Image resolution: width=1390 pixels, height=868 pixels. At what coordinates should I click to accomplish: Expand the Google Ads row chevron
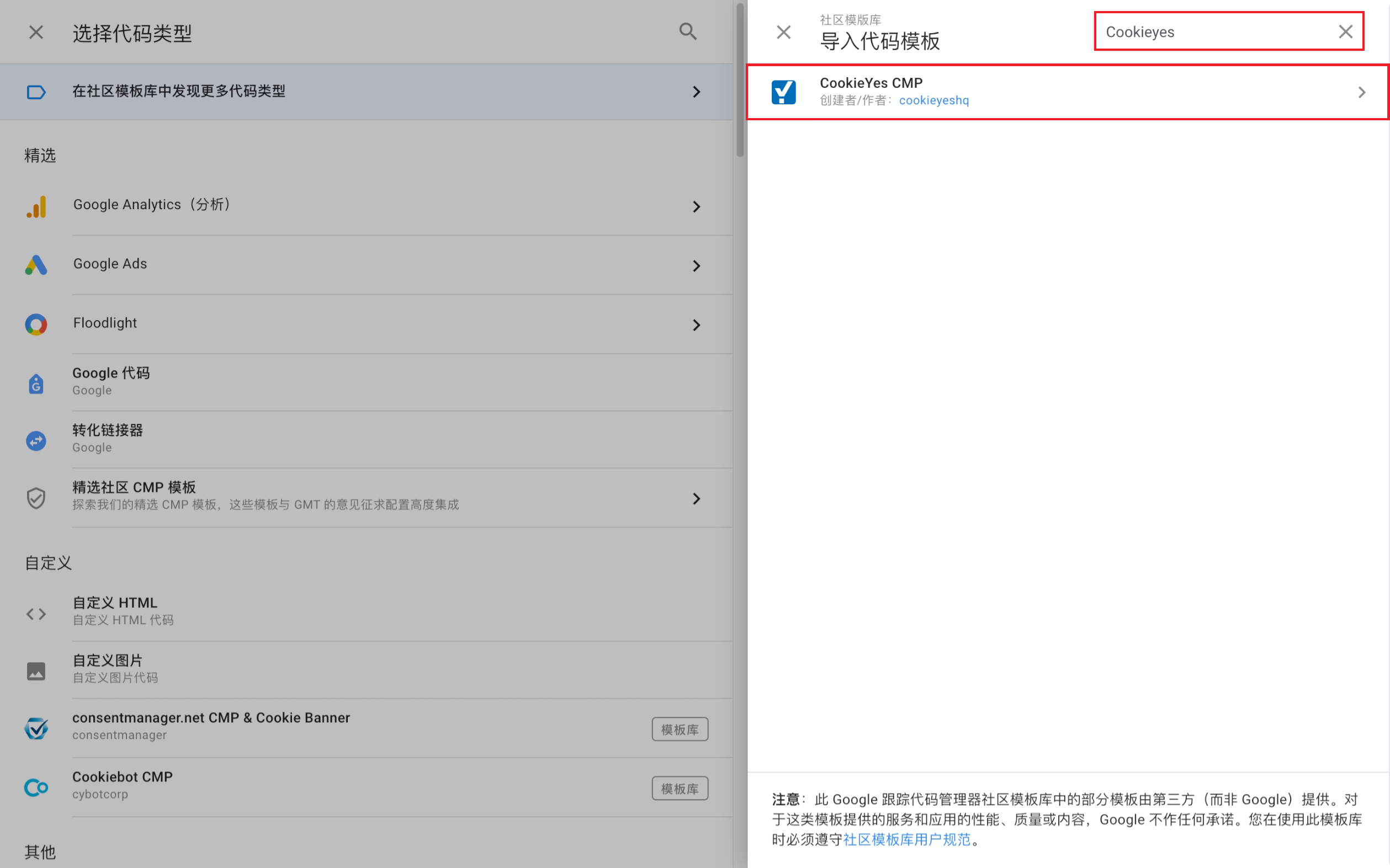coord(697,266)
